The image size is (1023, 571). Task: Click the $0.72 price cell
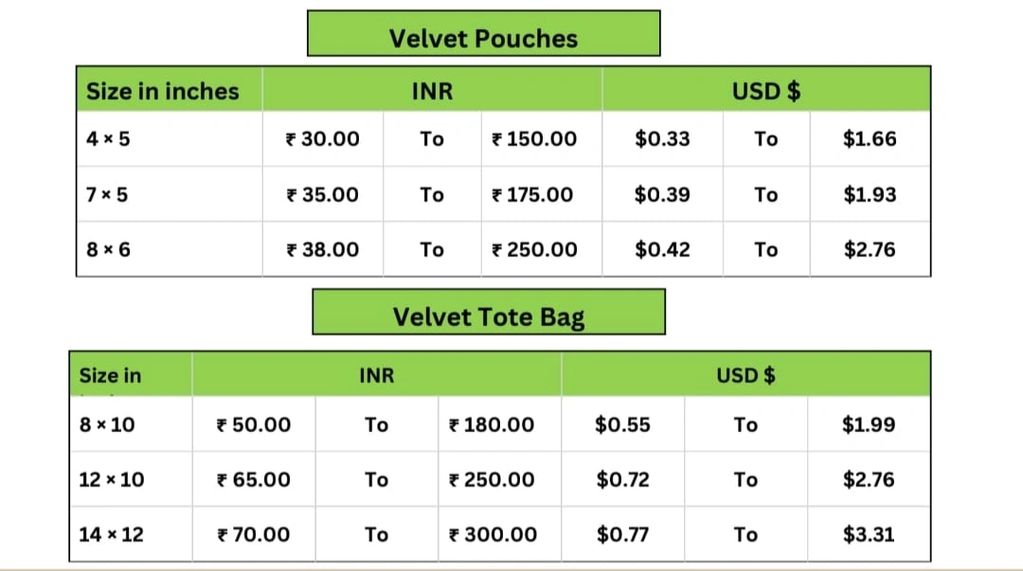(623, 480)
